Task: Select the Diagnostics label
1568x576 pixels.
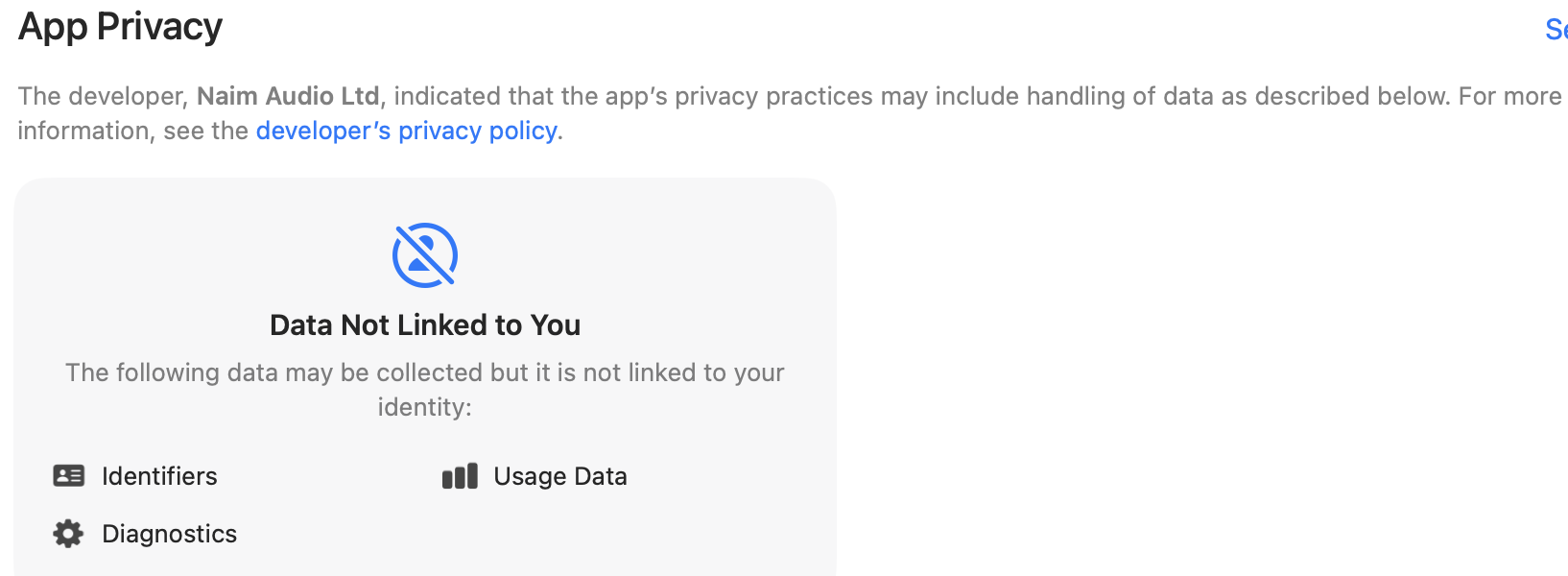Action: (170, 534)
